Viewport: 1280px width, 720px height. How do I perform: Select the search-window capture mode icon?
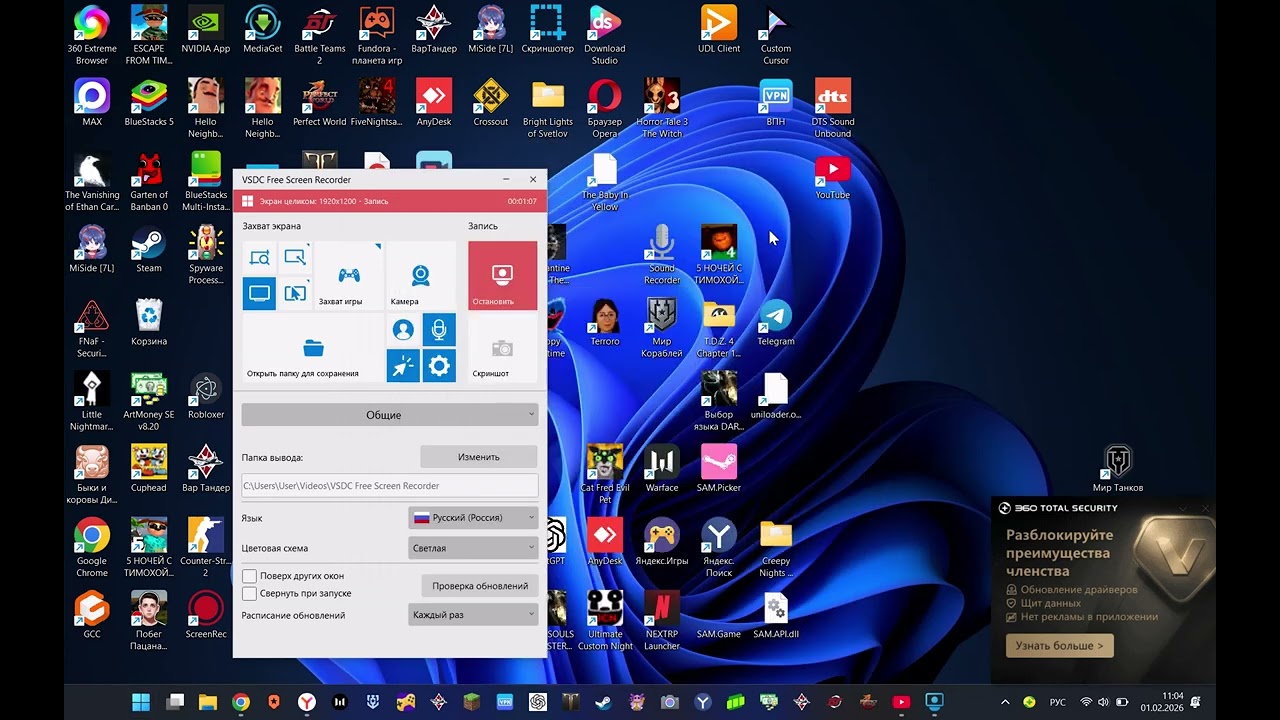tap(259, 258)
